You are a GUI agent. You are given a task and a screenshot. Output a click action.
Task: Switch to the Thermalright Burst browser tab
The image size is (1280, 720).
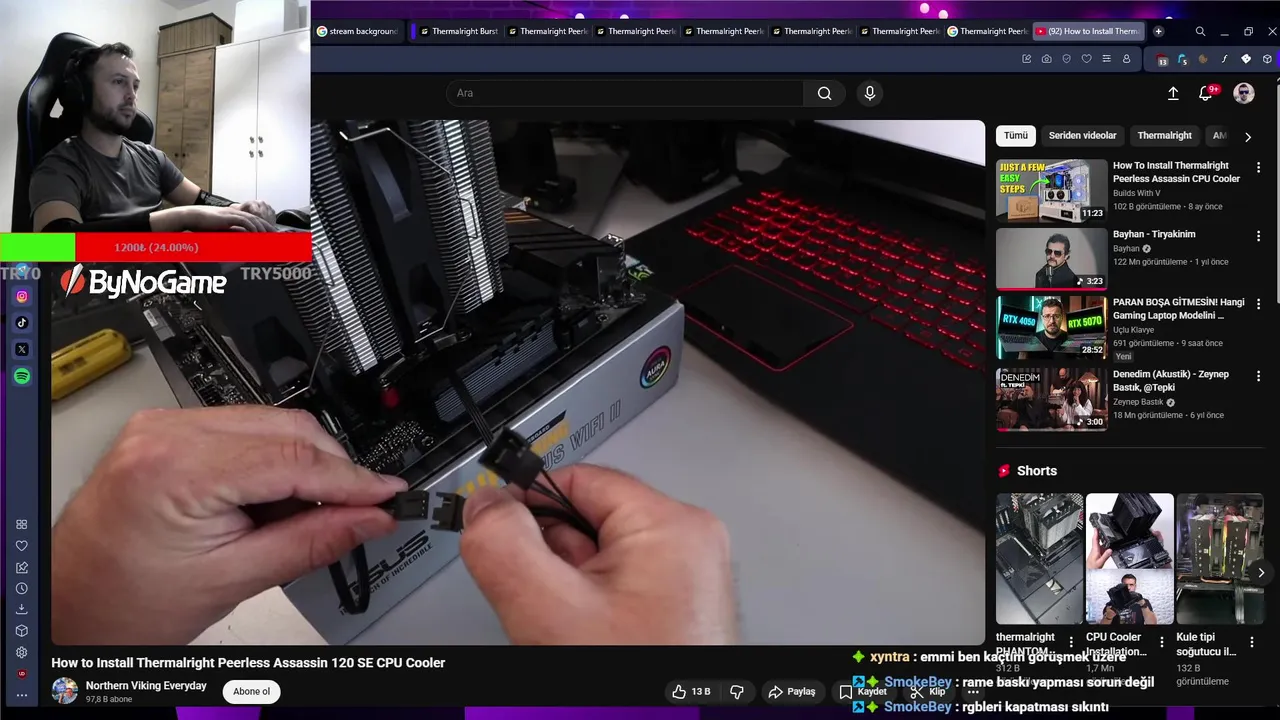[458, 31]
